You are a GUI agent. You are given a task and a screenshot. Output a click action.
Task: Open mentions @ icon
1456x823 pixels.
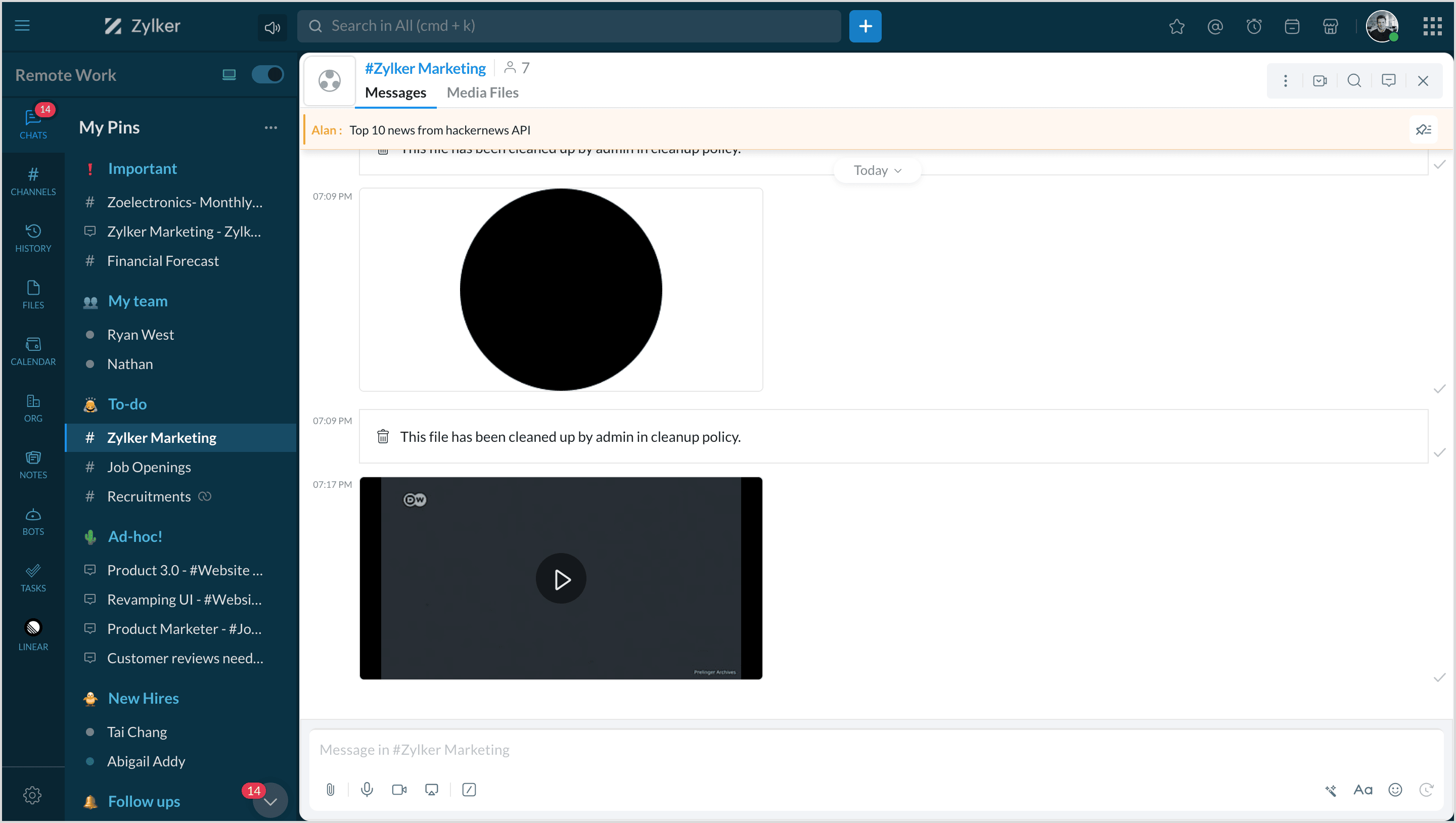pos(1215,27)
